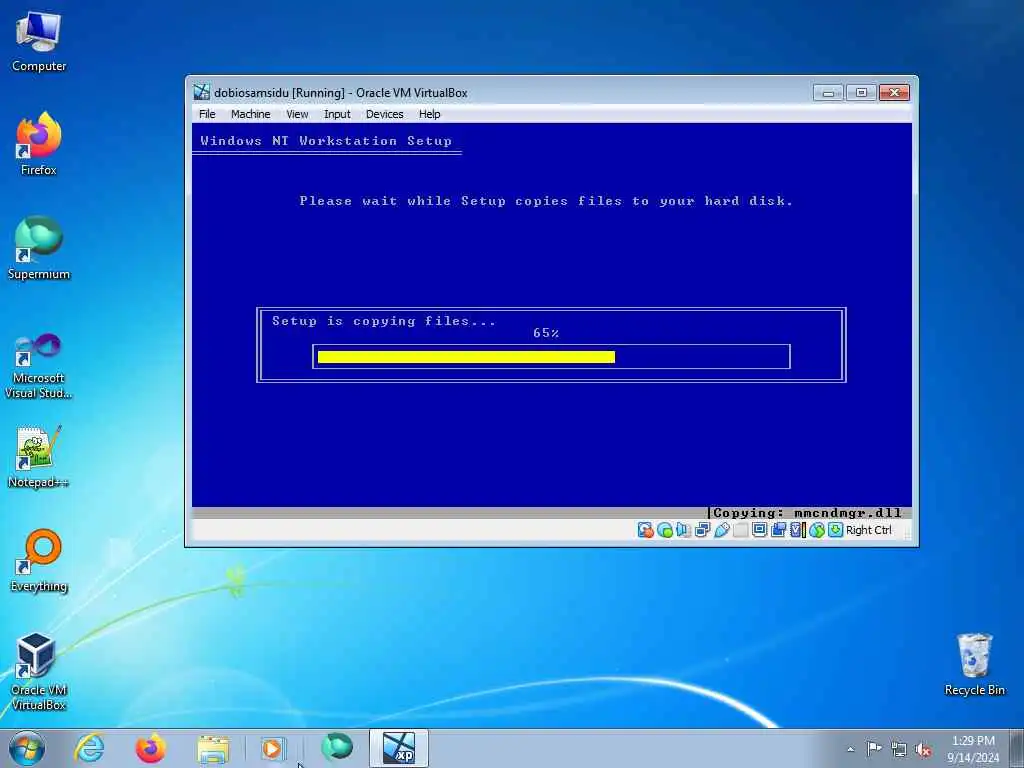The width and height of the screenshot is (1024, 768).
Task: Close the dobiosamsidu VirtualBox window
Action: [894, 92]
